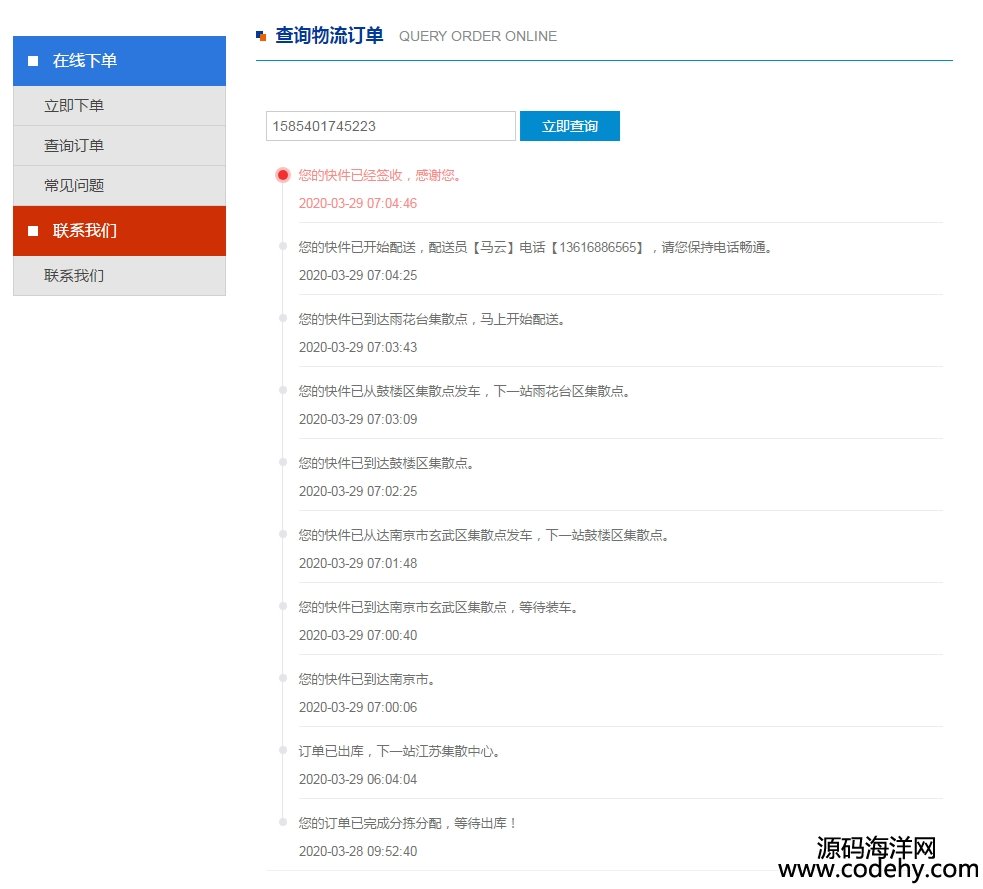983x889 pixels.
Task: Click the red signed-for timeline dot
Action: point(283,175)
